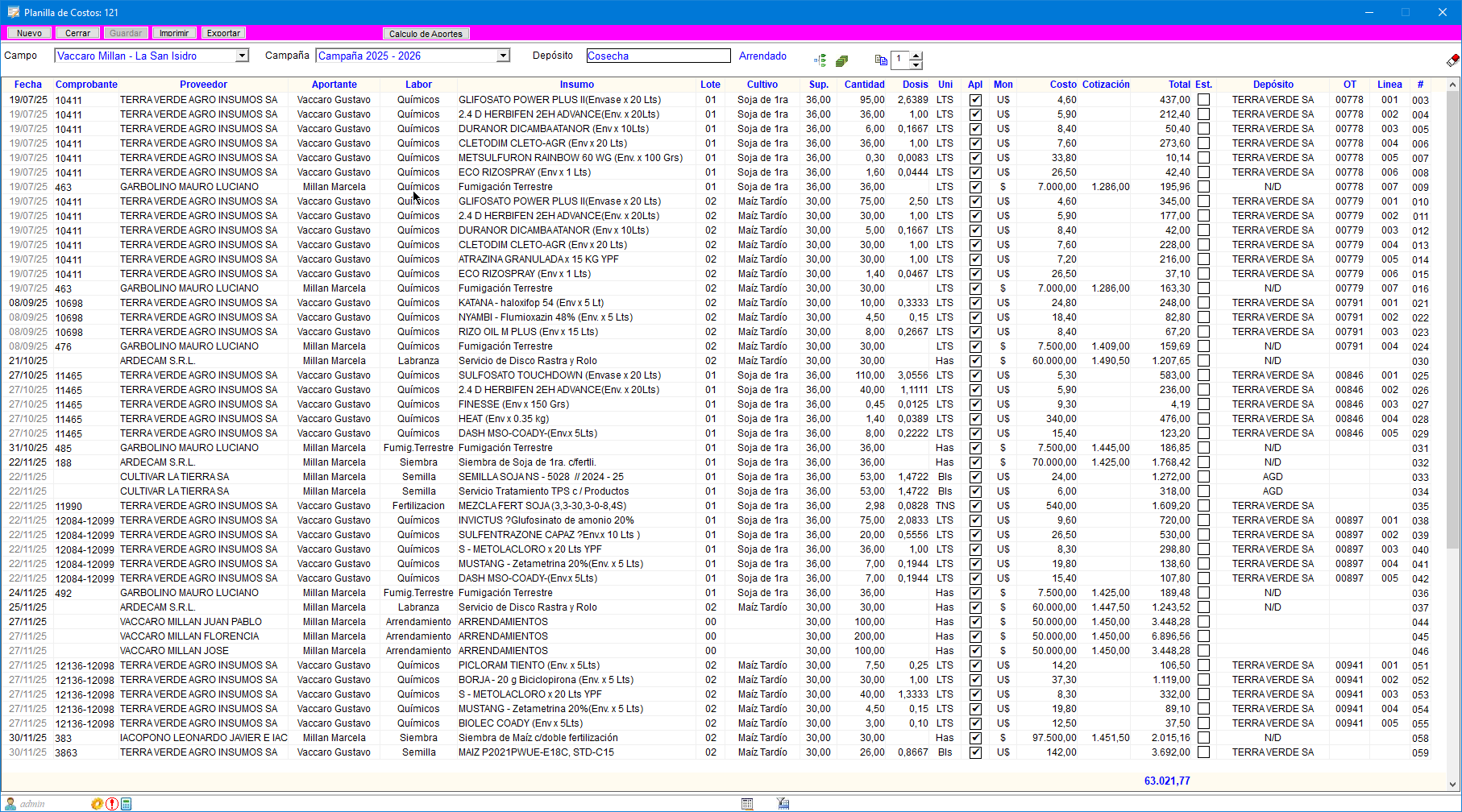Toggle Apl checkbox for GLIFOSATO row 003
Viewport: 1462px width, 812px height.
(975, 100)
